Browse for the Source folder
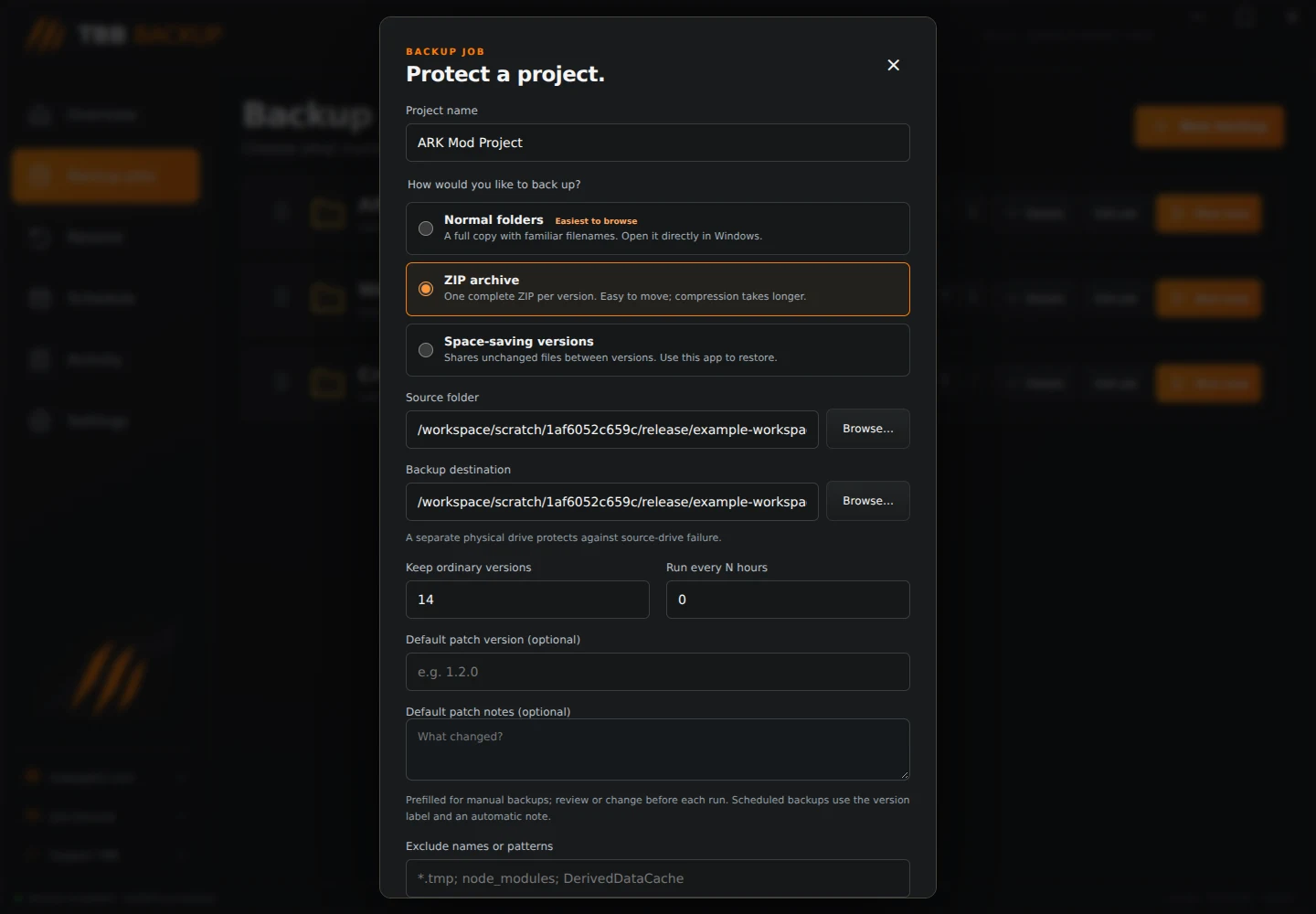The height and width of the screenshot is (914, 1316). 868,429
